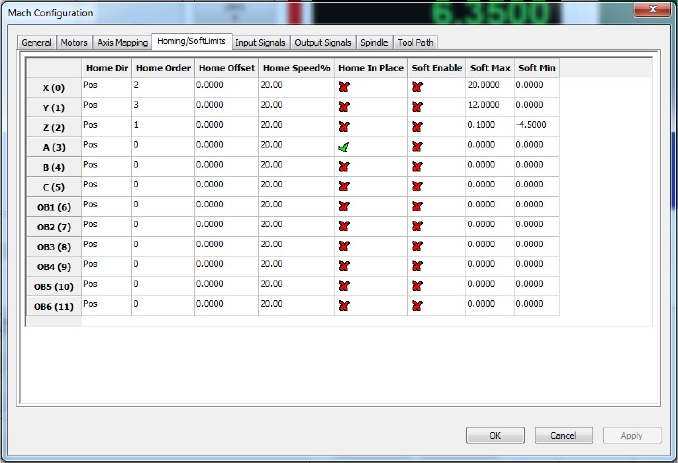The image size is (678, 463).
Task: Select Soft Max value 0.1000 for Z
Action: point(490,127)
